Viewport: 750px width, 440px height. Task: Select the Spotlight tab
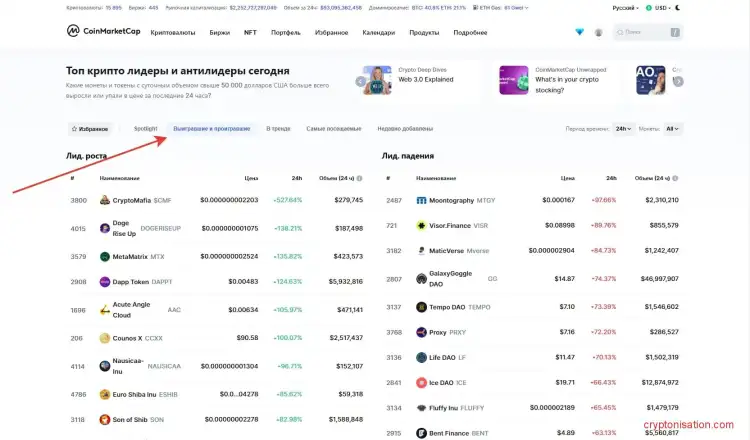coord(145,129)
